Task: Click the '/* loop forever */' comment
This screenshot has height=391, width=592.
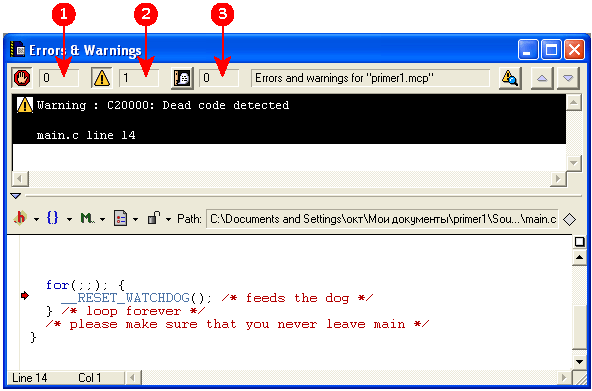Action: click(x=133, y=311)
